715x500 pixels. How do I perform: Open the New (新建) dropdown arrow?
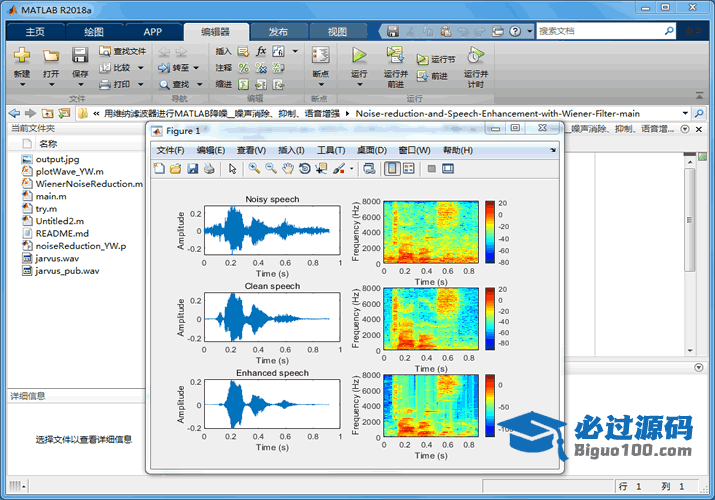point(22,84)
